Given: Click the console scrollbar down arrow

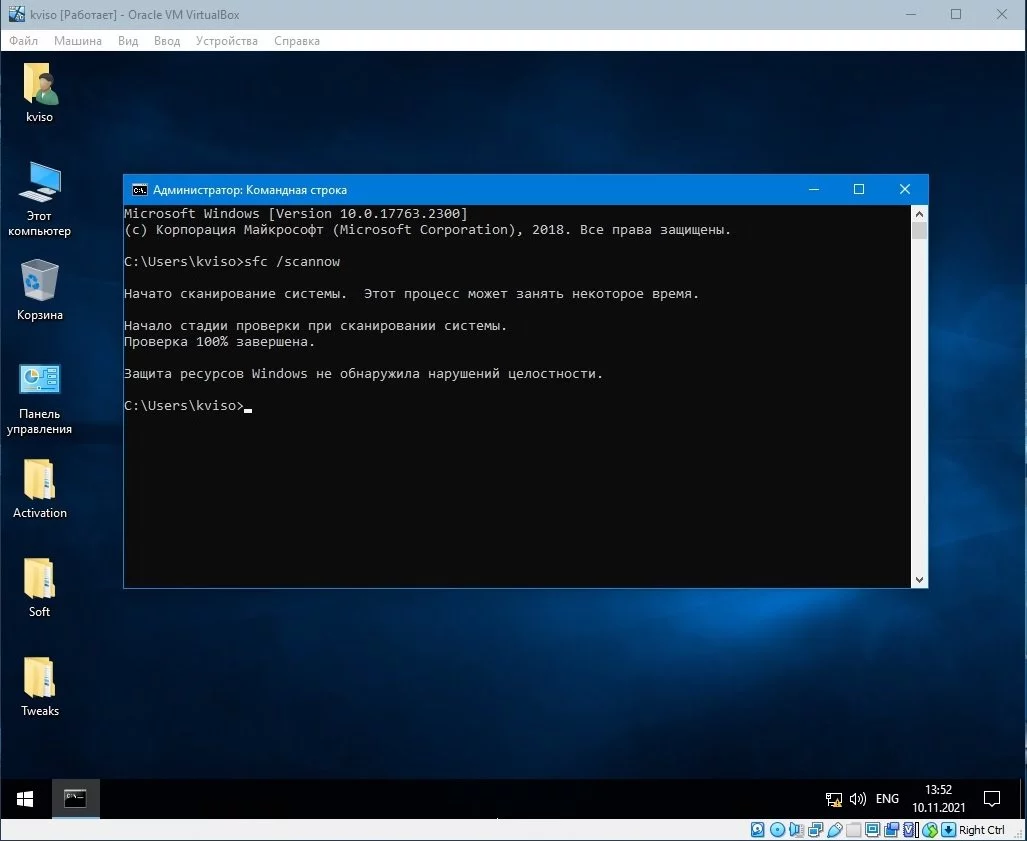Looking at the screenshot, I should (x=919, y=580).
